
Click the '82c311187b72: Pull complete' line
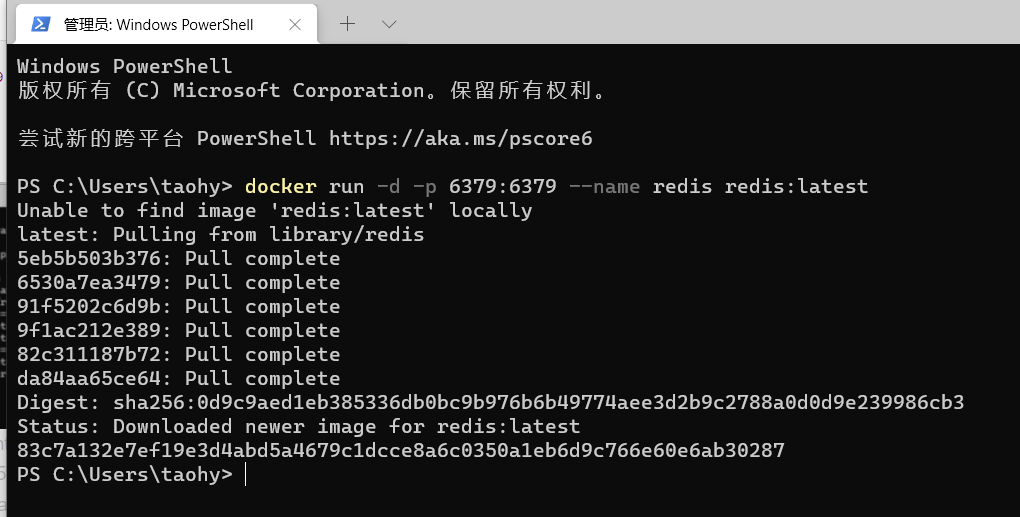(x=179, y=354)
